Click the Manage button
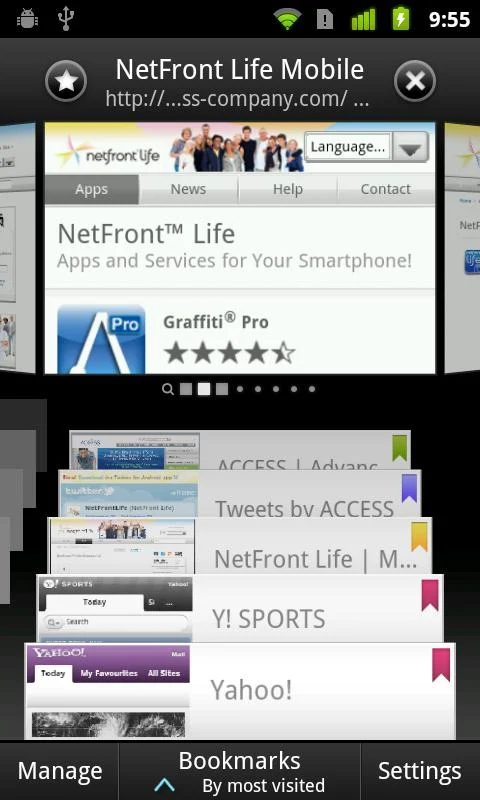 (x=60, y=771)
